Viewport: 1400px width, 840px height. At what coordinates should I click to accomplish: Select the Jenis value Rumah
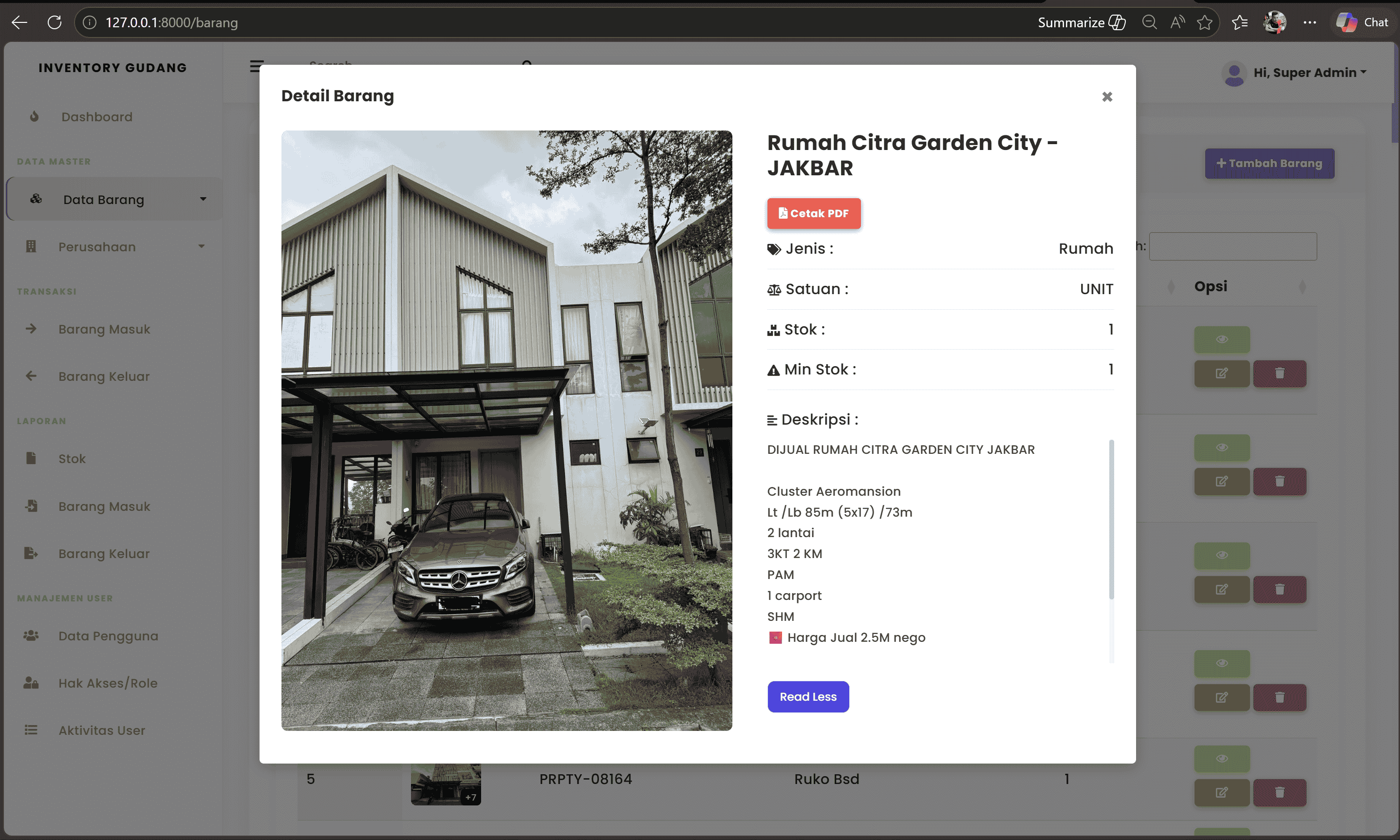tap(1085, 248)
